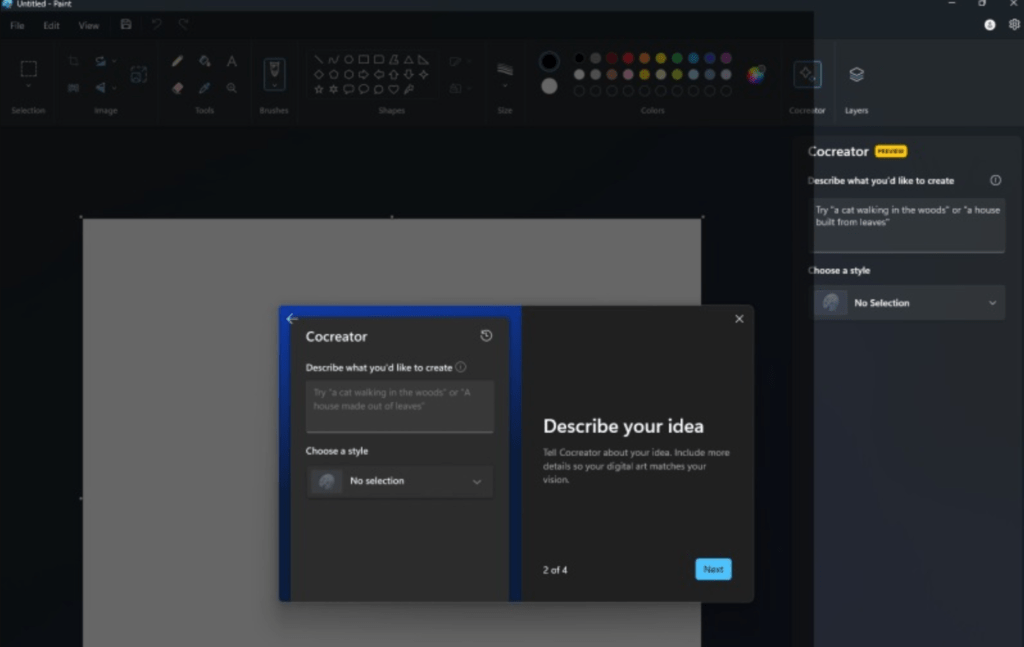
Task: Click the "Describe your idea" heading
Action: [x=624, y=426]
